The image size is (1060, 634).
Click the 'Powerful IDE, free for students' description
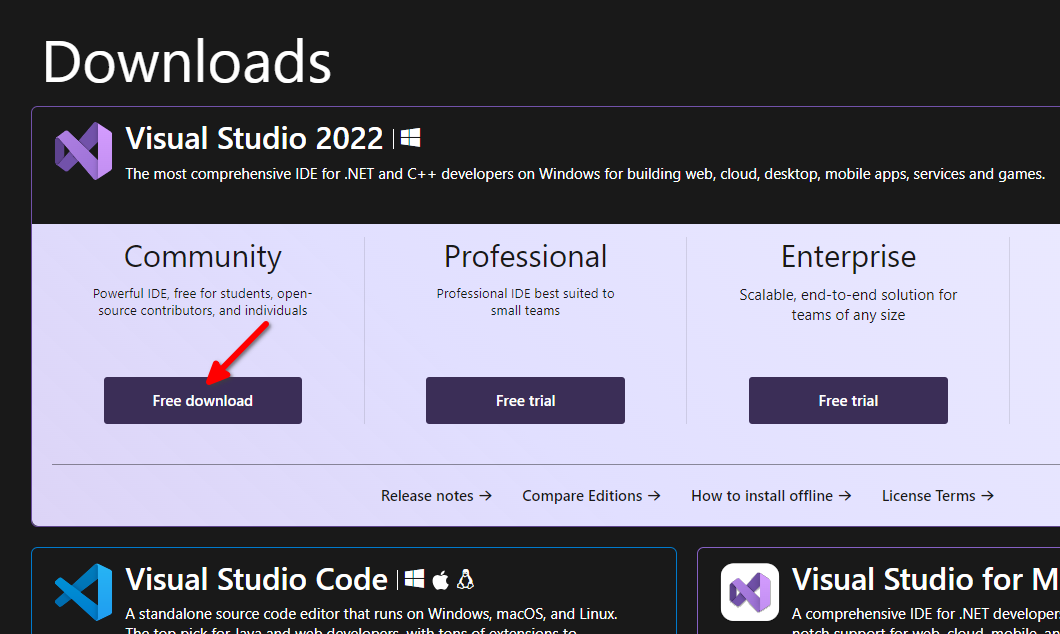point(203,302)
